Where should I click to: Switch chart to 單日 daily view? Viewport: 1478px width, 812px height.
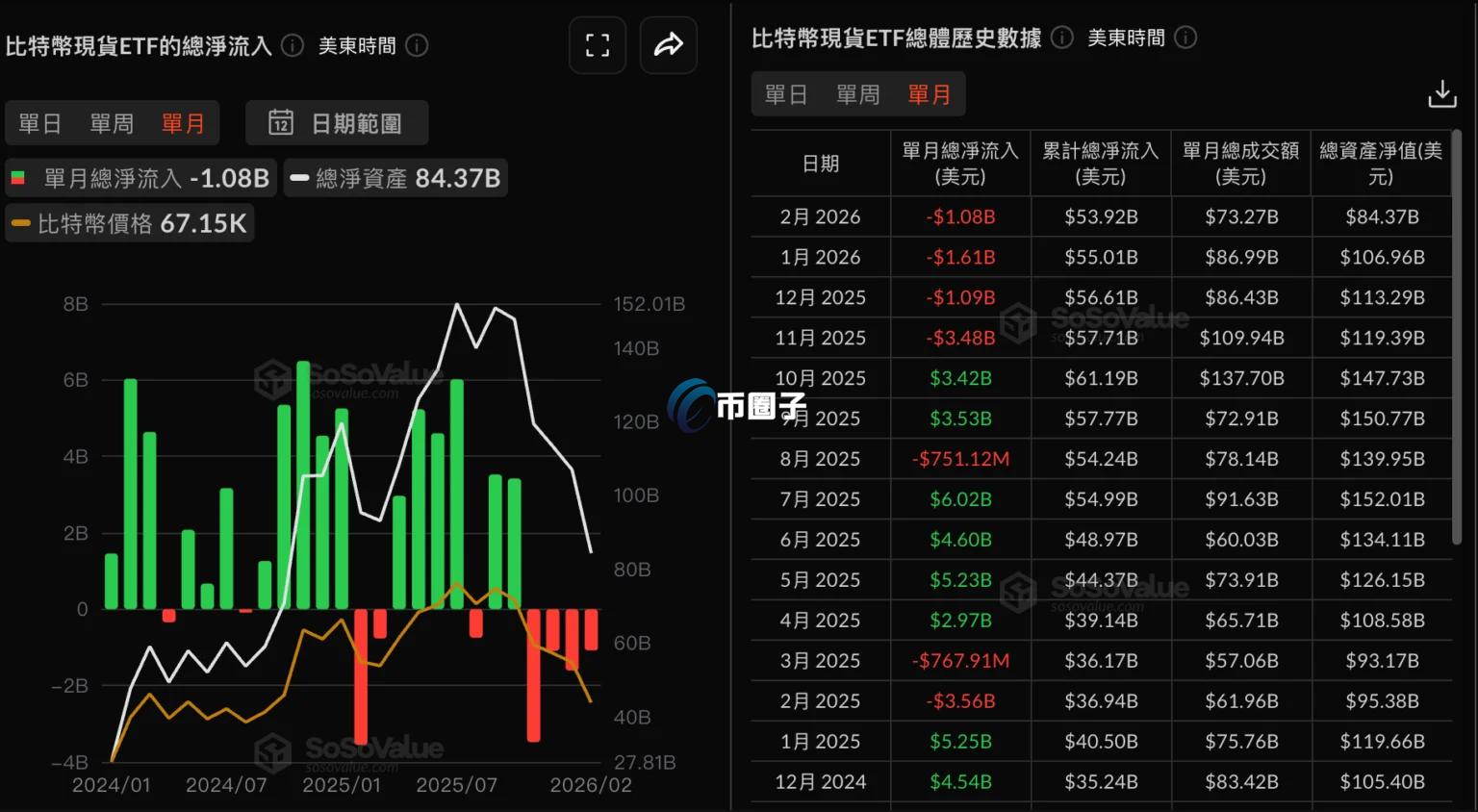pyautogui.click(x=39, y=123)
